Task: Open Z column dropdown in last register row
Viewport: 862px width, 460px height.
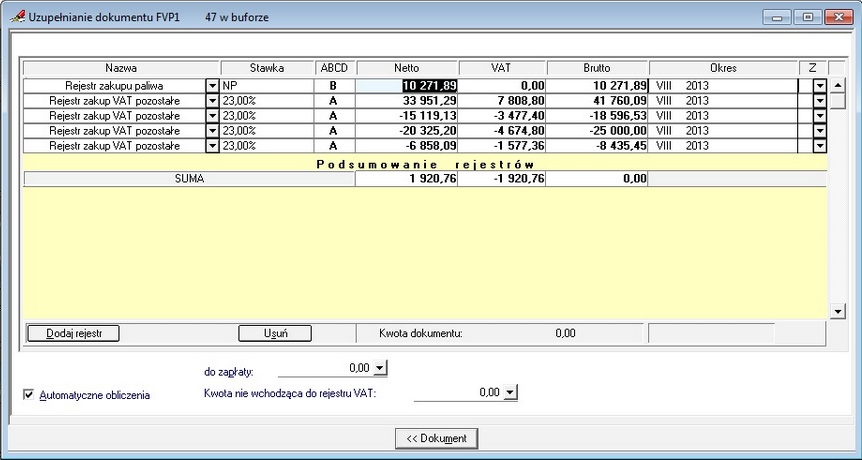Action: (x=820, y=146)
